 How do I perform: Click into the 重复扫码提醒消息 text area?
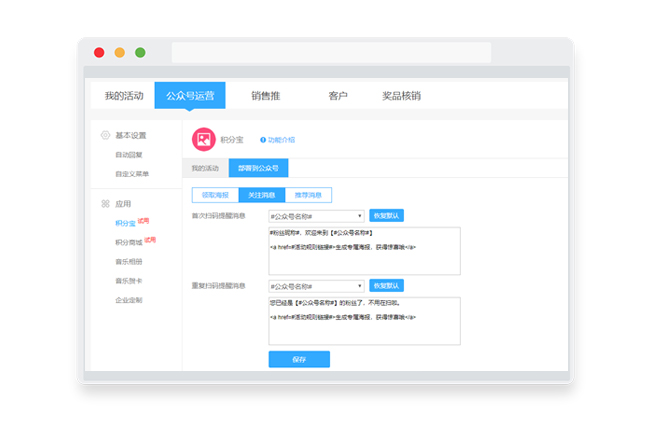click(x=365, y=321)
